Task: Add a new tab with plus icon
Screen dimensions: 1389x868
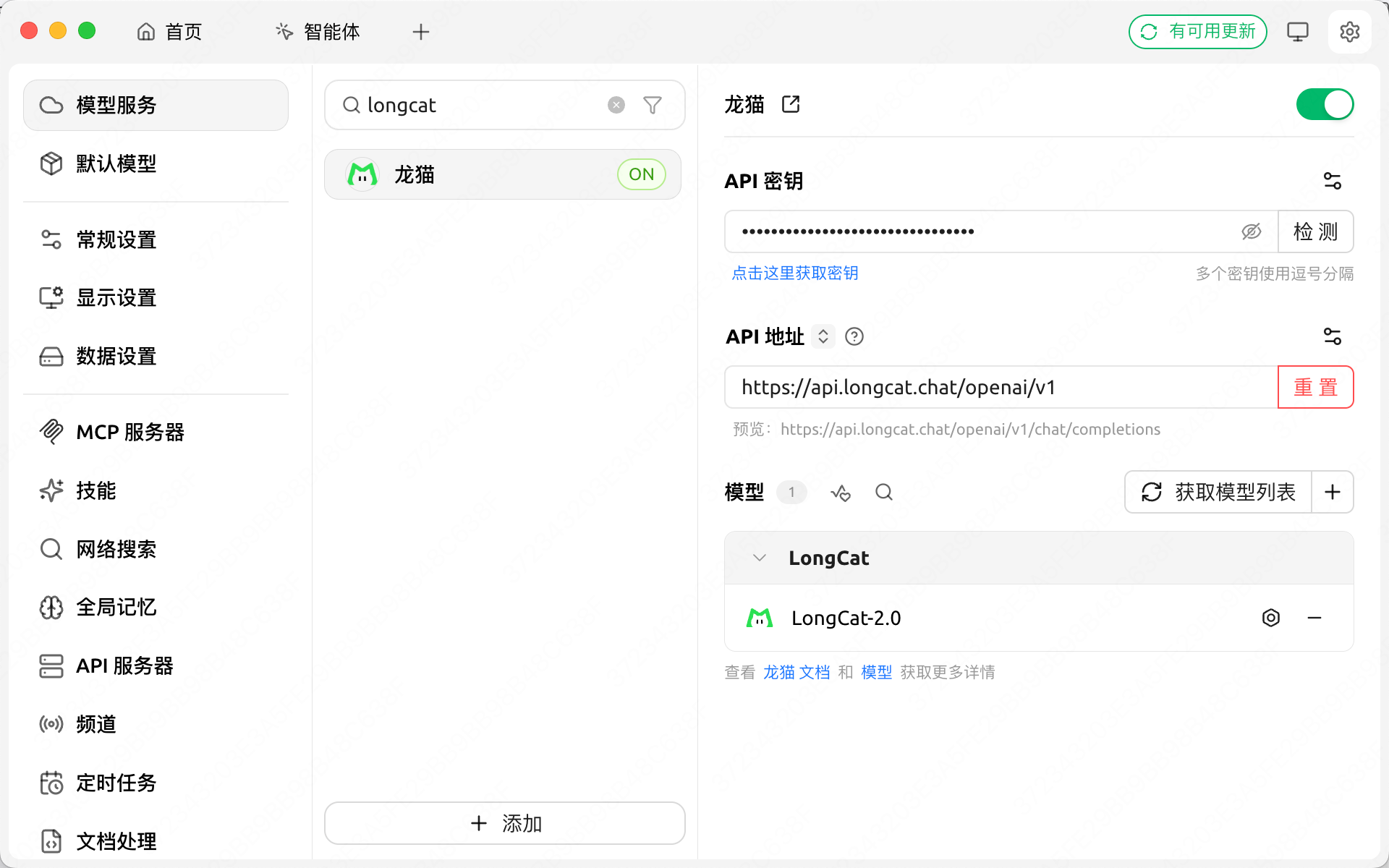Action: (x=421, y=32)
